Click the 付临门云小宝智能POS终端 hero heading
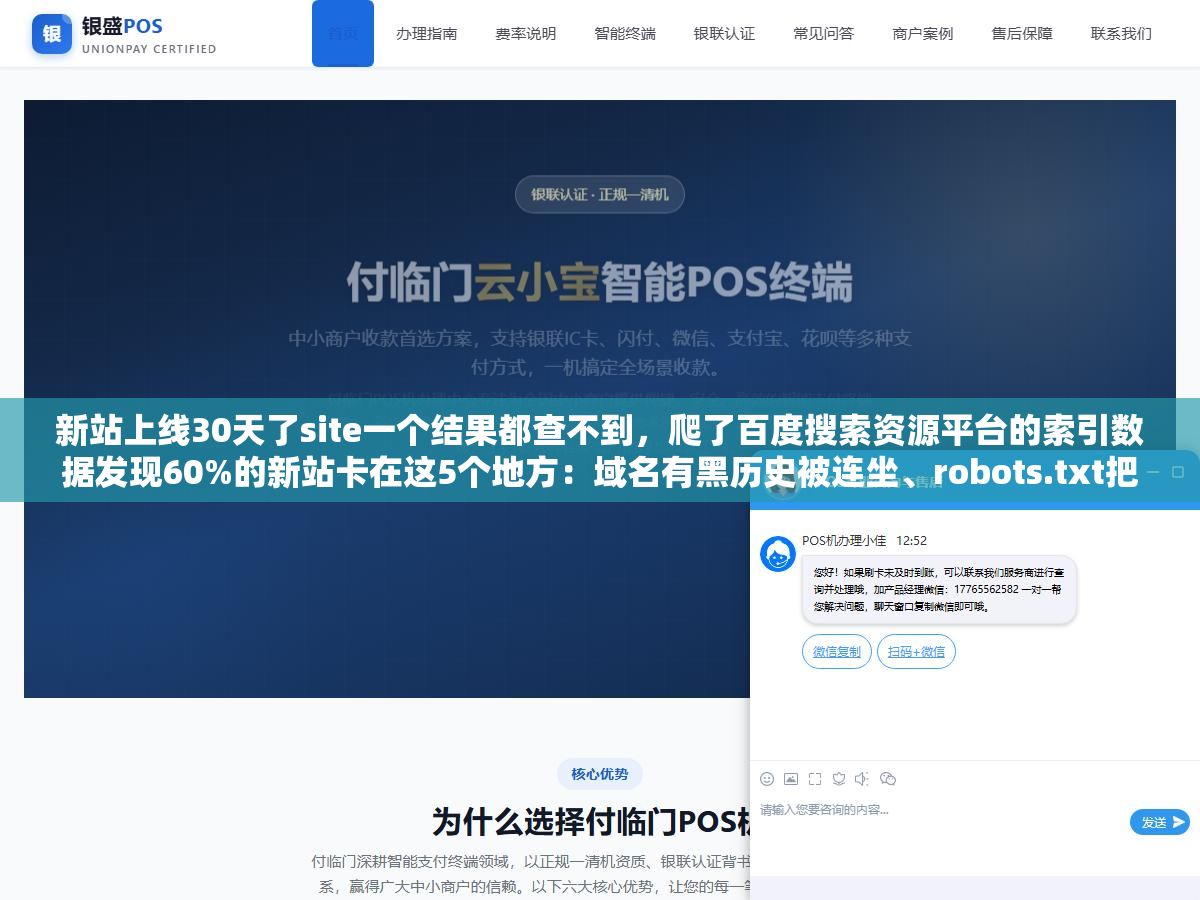The width and height of the screenshot is (1200, 900). pos(600,282)
